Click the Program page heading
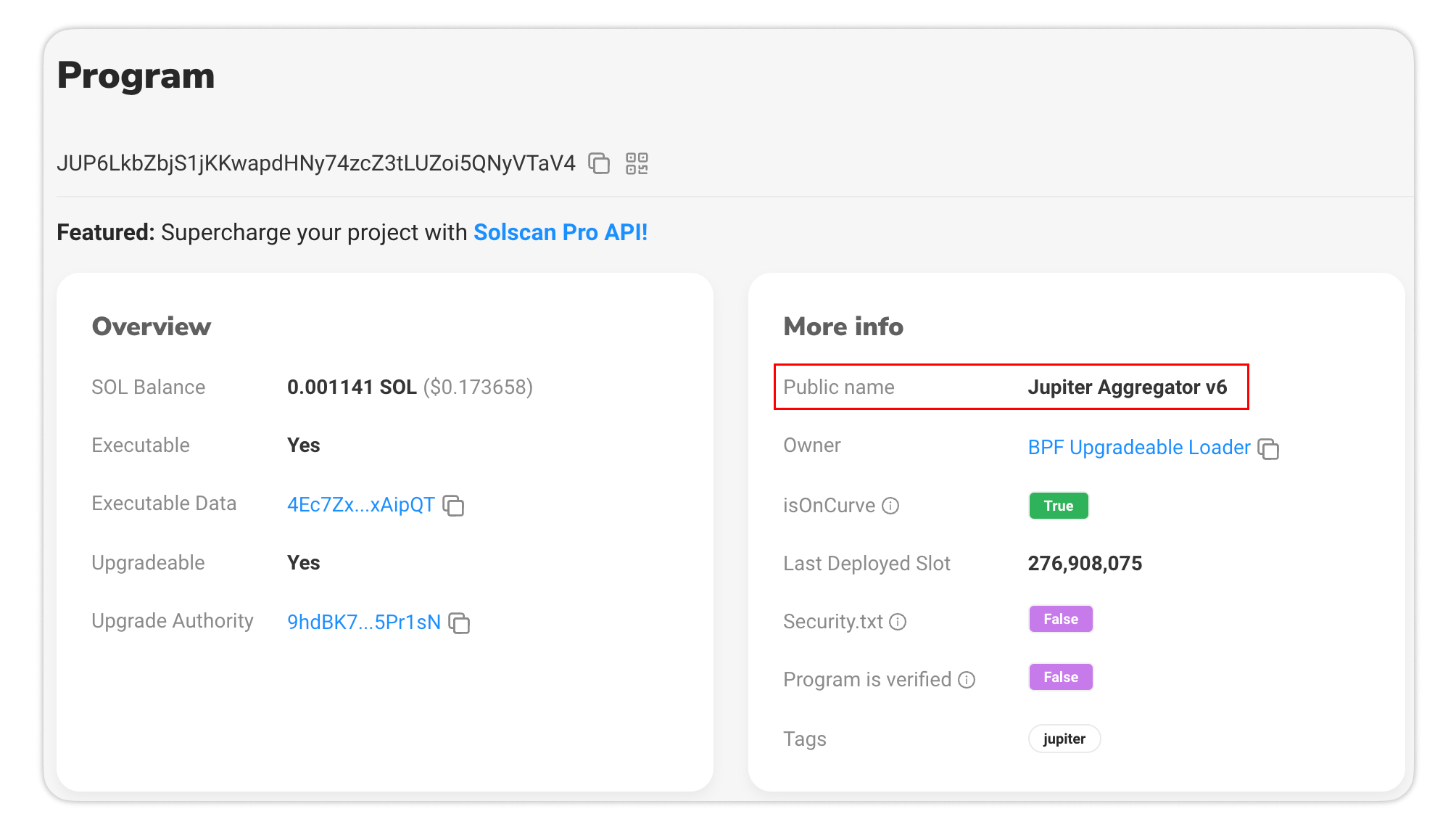1456x830 pixels. [x=136, y=75]
